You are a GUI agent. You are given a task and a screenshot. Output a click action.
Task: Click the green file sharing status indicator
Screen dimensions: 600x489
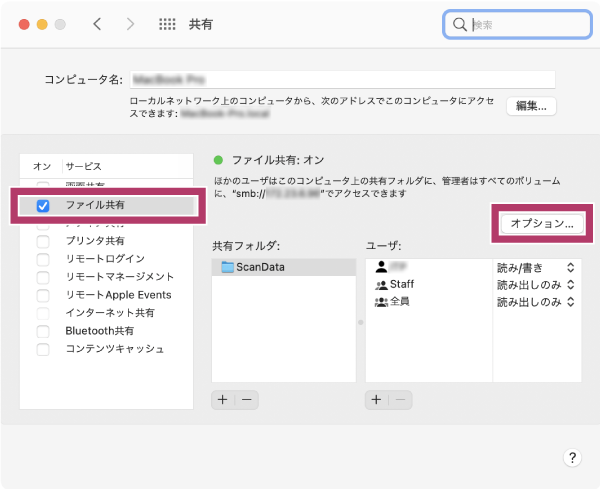[218, 160]
